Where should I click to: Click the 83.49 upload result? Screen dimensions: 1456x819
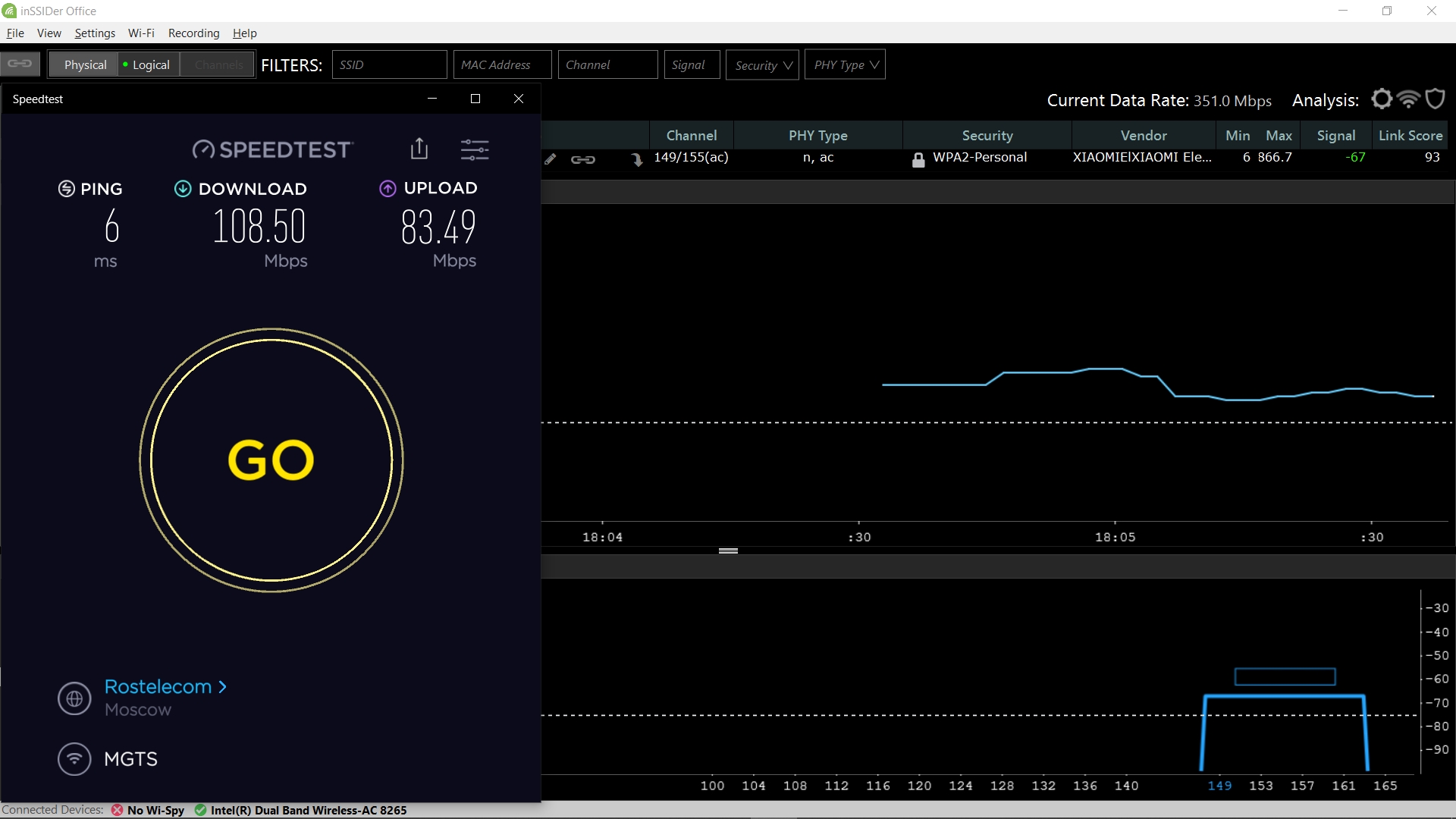pos(438,227)
